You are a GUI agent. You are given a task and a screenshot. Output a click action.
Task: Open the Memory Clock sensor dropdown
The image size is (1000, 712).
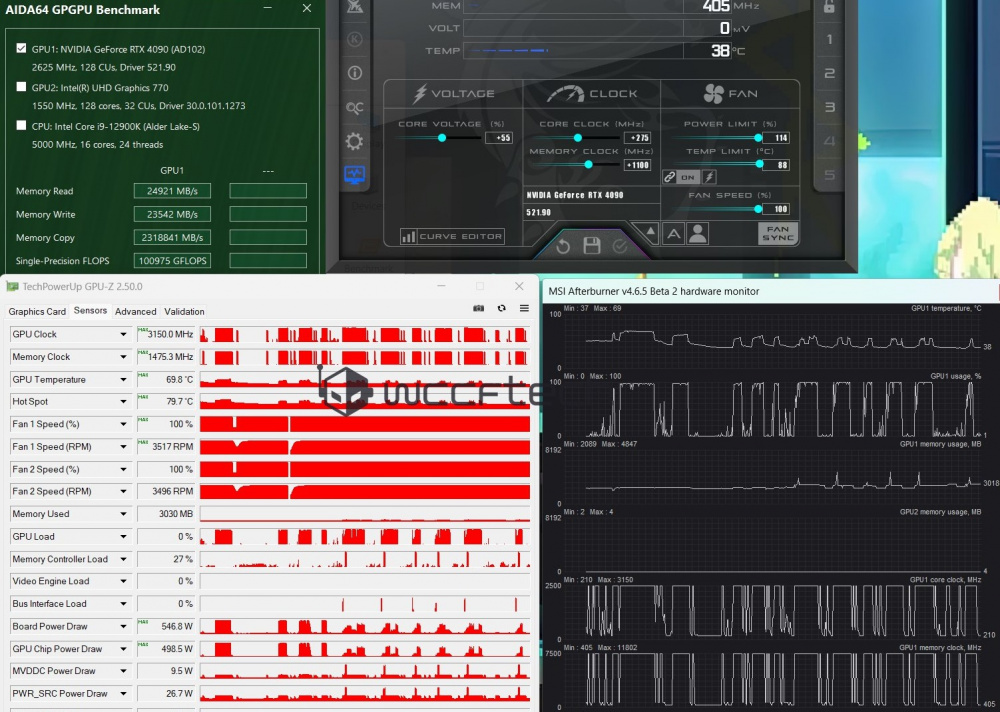123,357
